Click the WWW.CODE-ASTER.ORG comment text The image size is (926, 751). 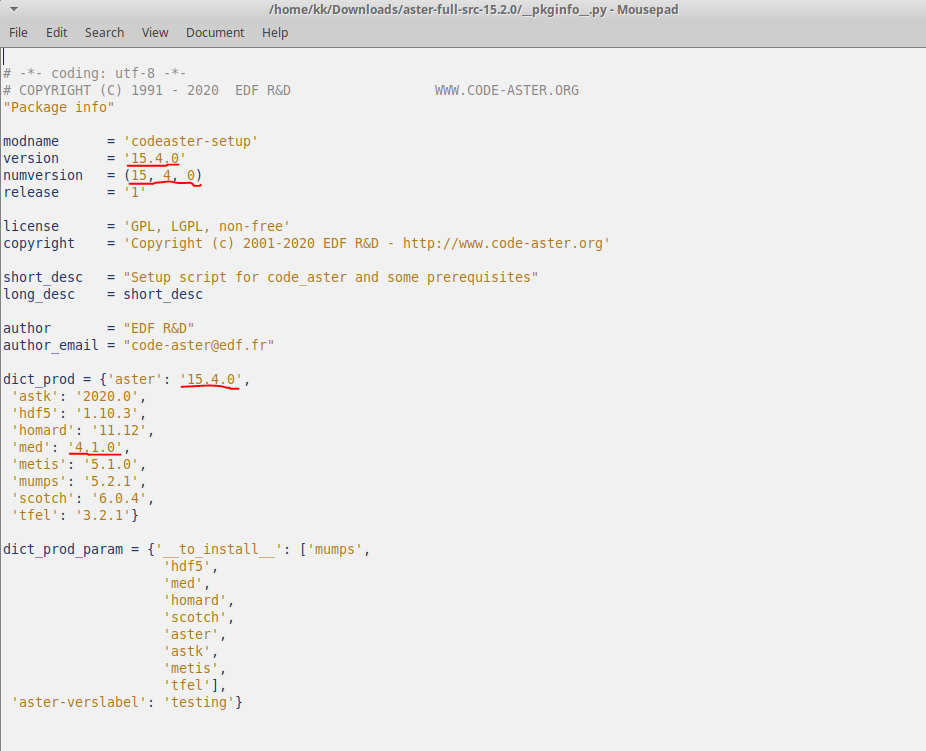coord(507,90)
